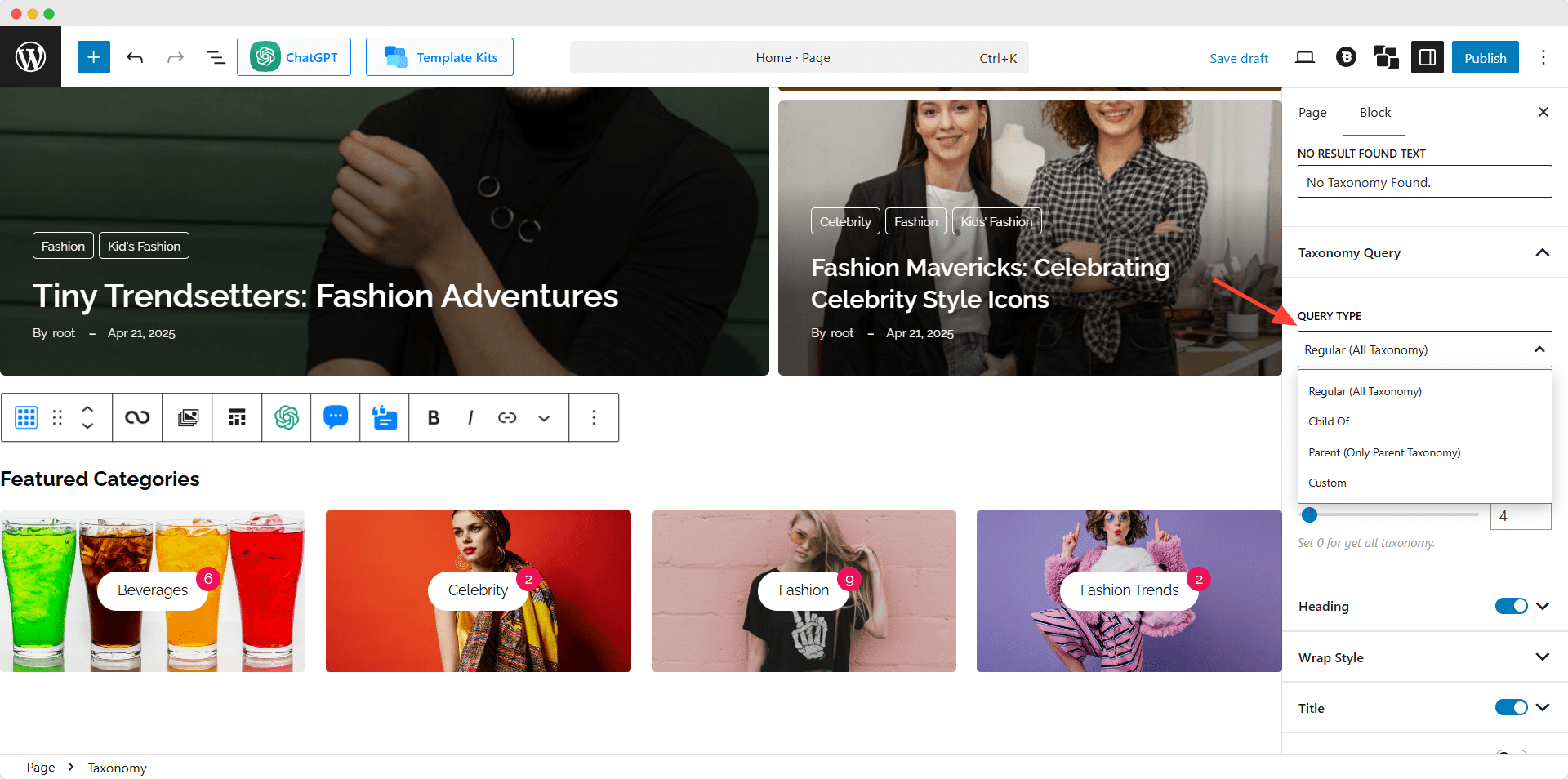Open the document overview list icon
This screenshot has width=1568, height=779.
(216, 57)
